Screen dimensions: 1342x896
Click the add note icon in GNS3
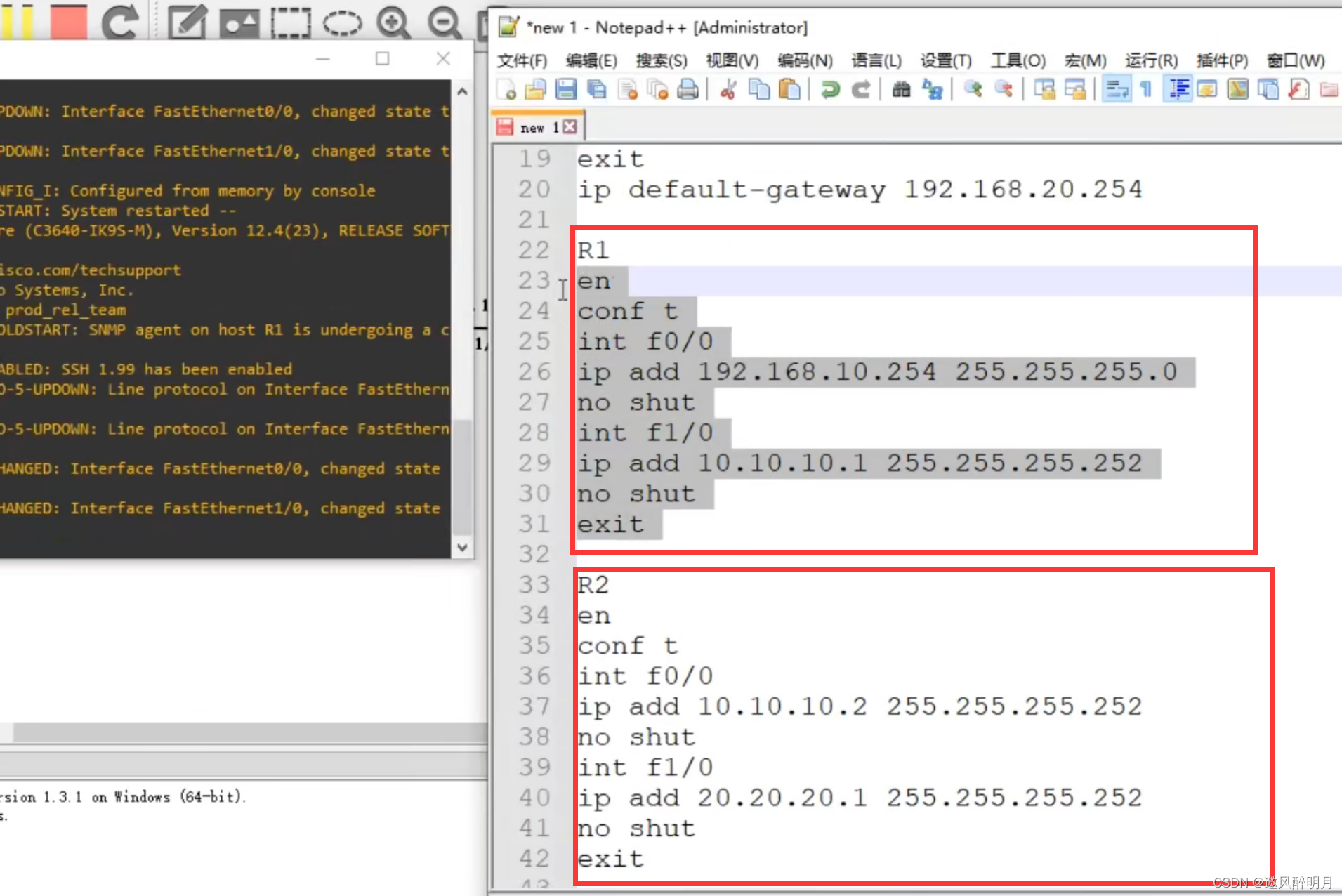188,22
